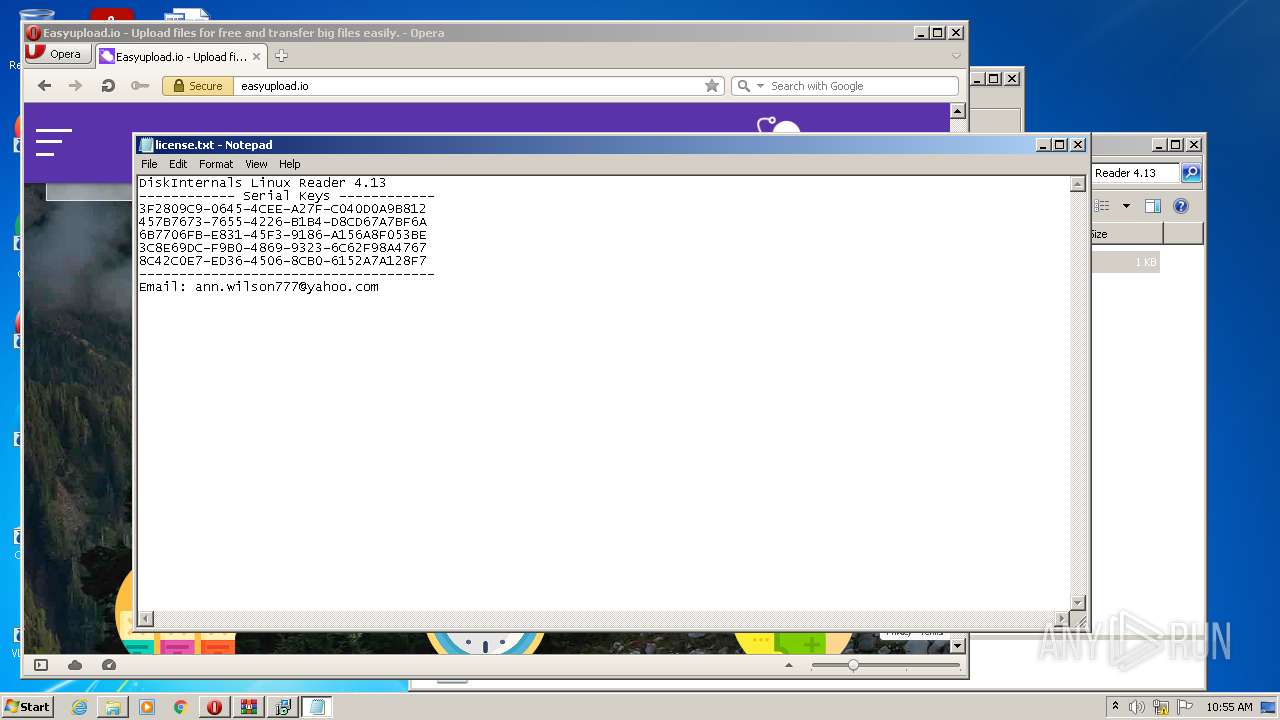This screenshot has height=720, width=1280.
Task: Close the Easyupload.io tab
Action: 257,57
